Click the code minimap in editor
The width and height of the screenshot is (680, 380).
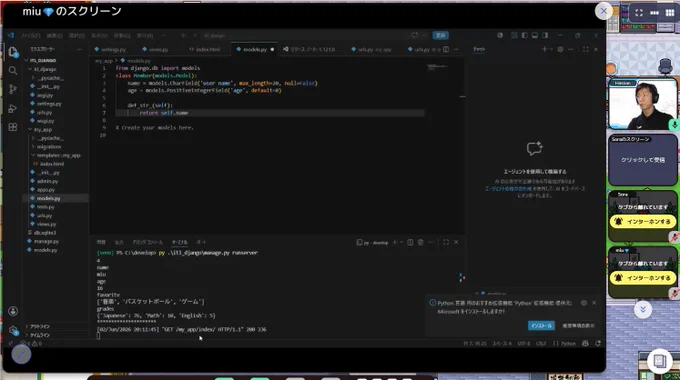438,68
